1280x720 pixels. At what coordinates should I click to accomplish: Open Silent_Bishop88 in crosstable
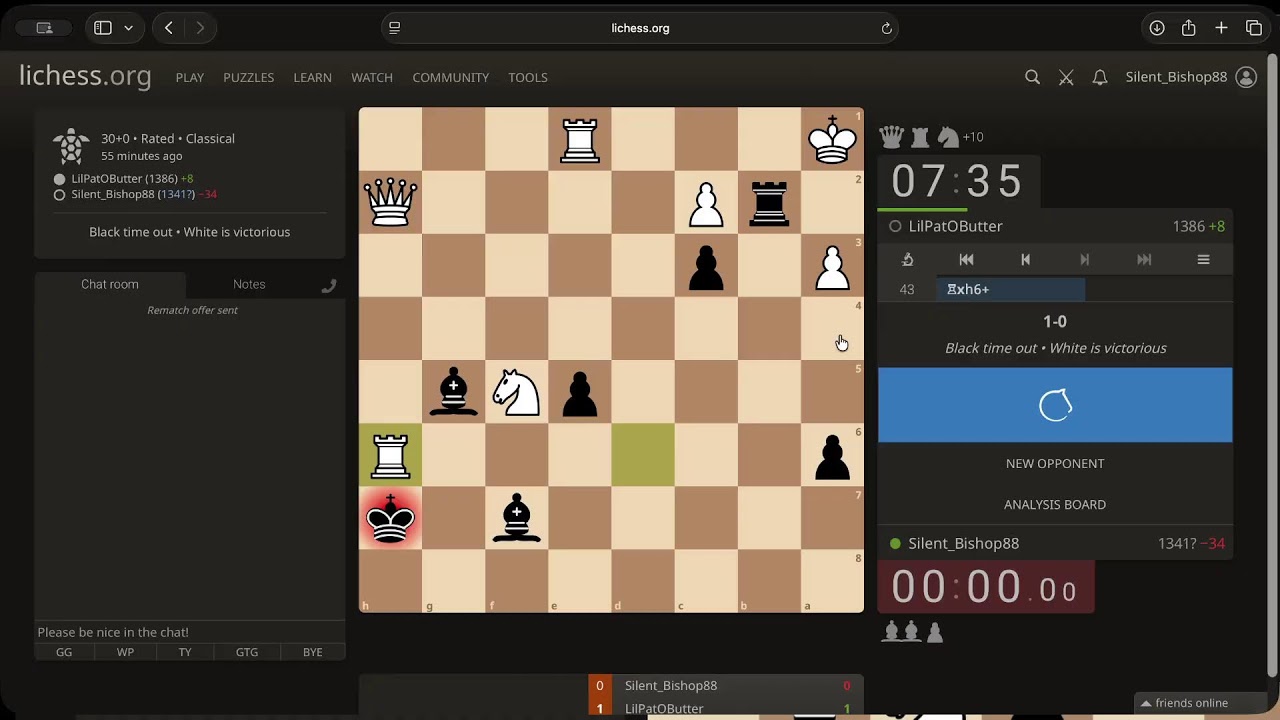point(671,685)
